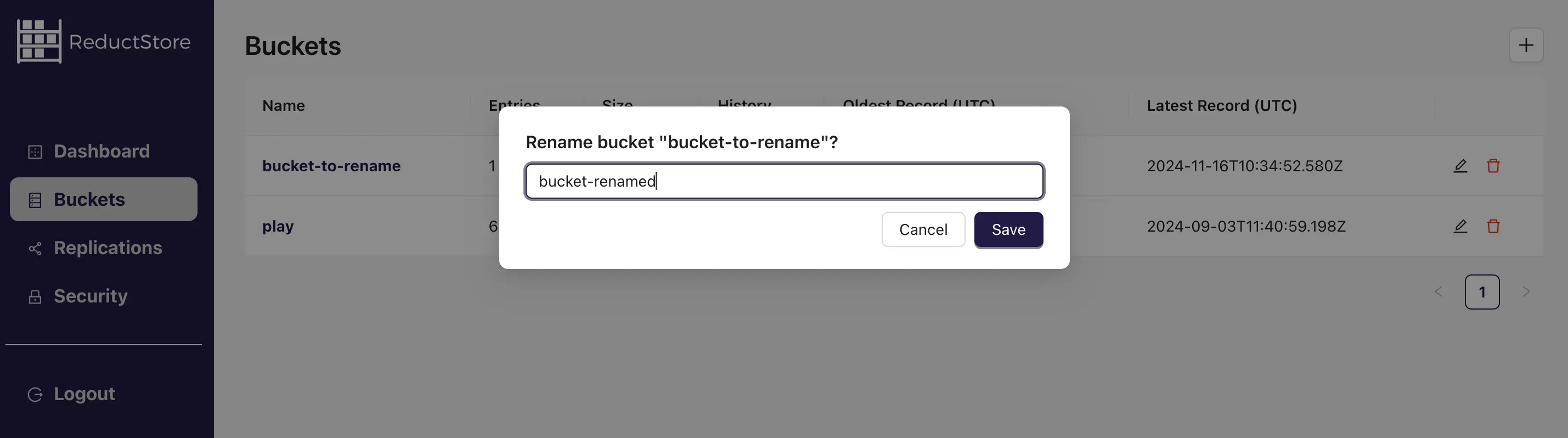Save the new bucket name
Image resolution: width=1568 pixels, height=438 pixels.
1008,229
